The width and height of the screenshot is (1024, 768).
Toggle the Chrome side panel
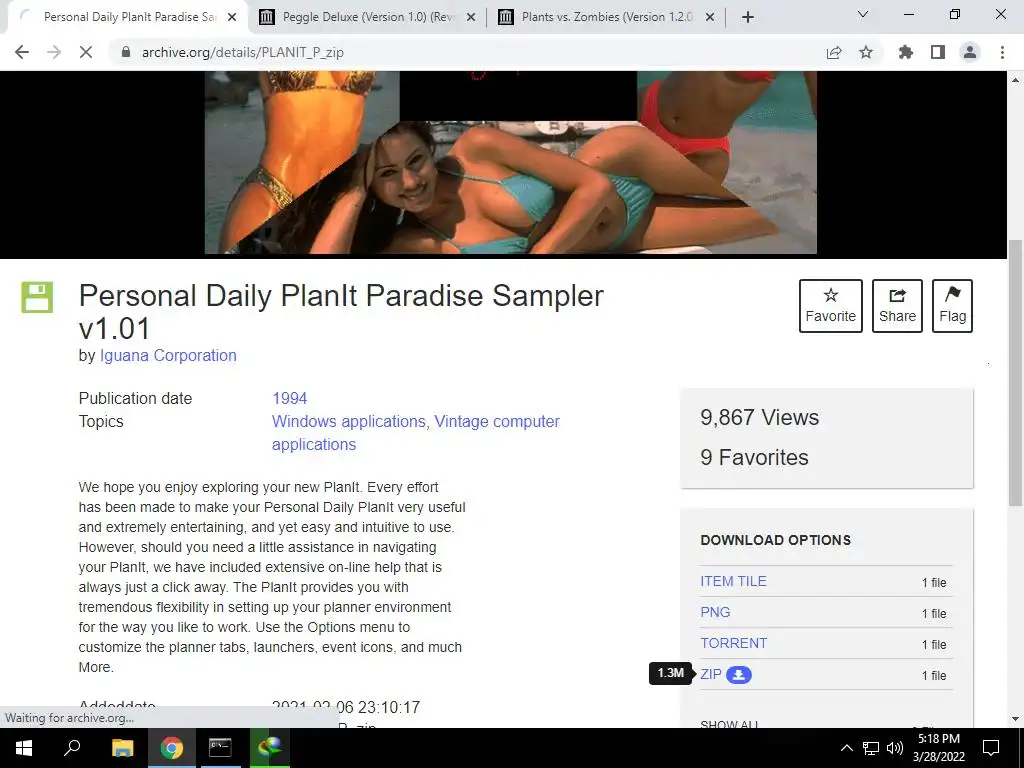938,52
